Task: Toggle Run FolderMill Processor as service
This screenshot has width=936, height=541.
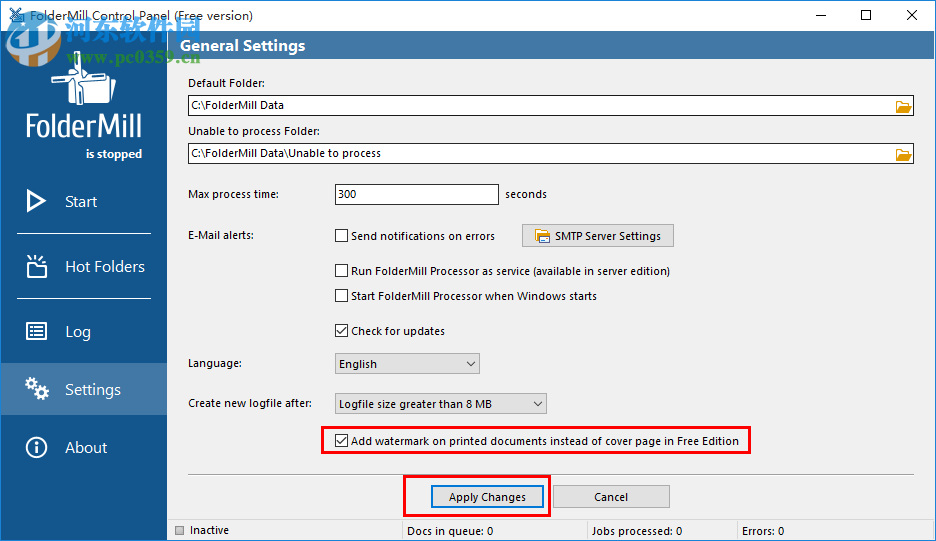Action: (x=342, y=271)
